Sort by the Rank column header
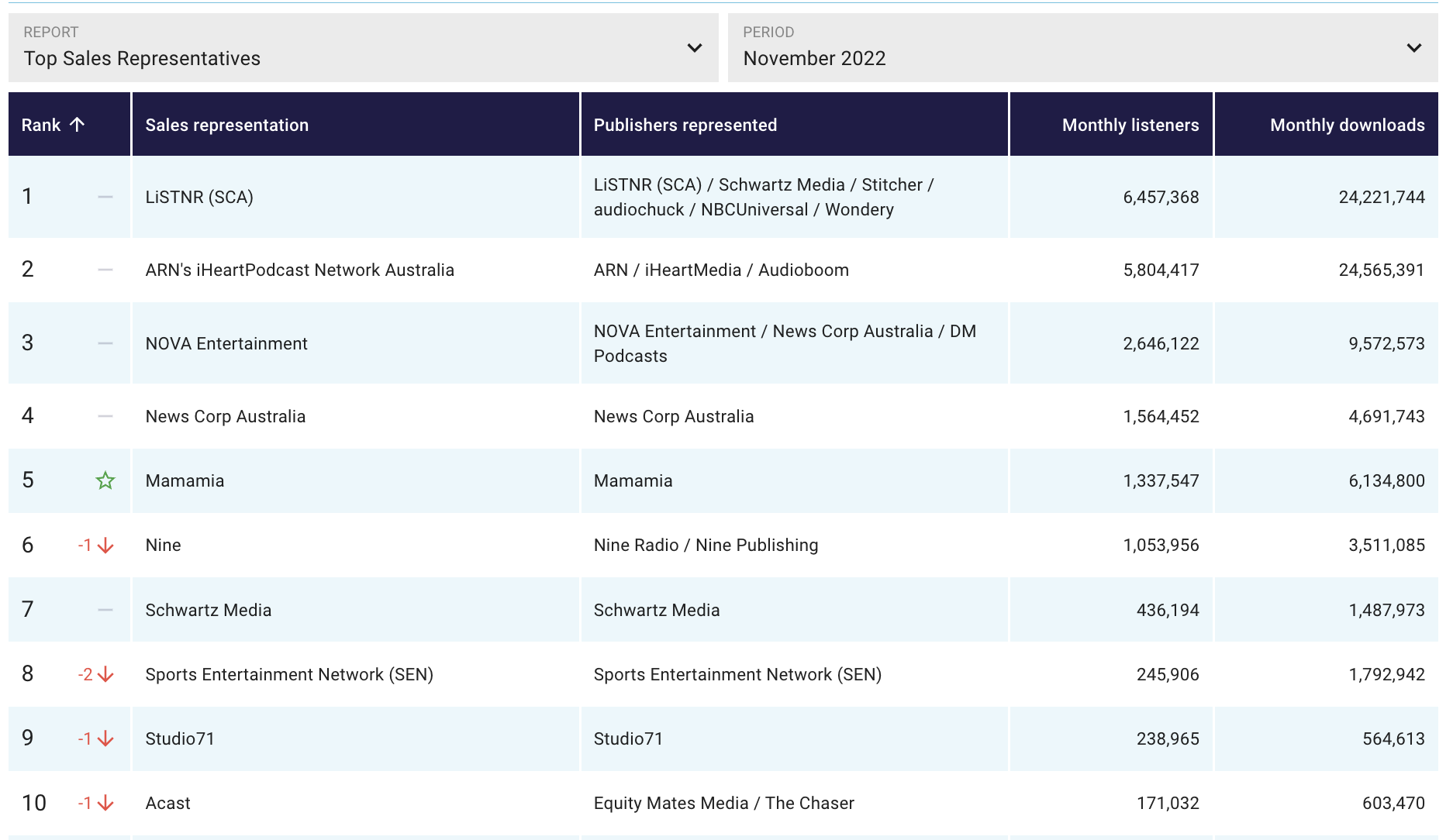 pos(69,125)
